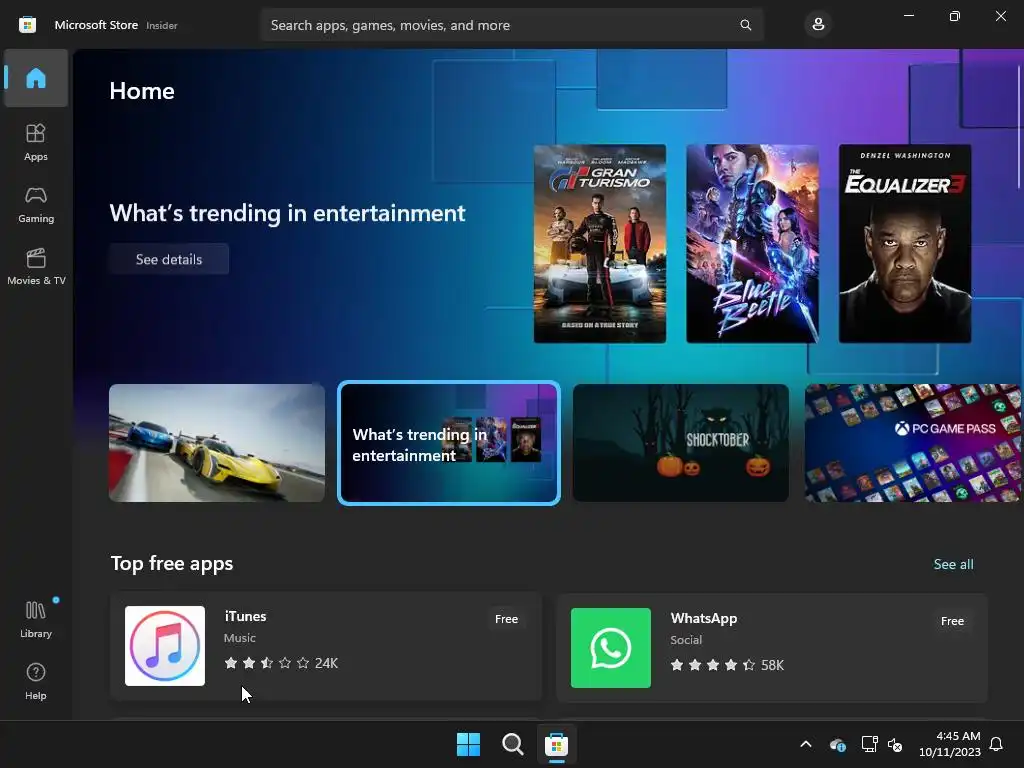Select What's trending in entertainment carousel card

tap(449, 443)
